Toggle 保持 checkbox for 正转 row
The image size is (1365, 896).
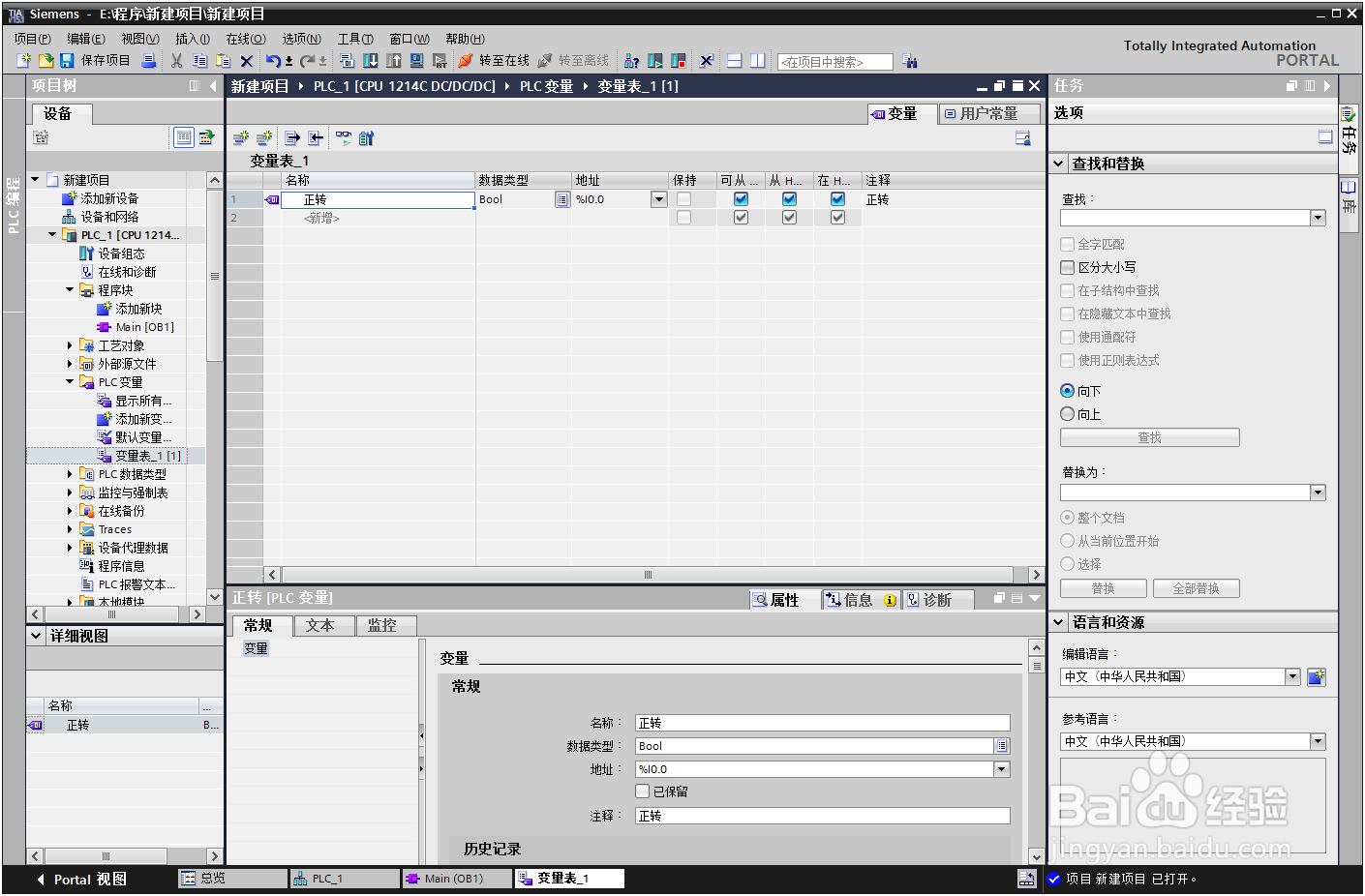684,199
